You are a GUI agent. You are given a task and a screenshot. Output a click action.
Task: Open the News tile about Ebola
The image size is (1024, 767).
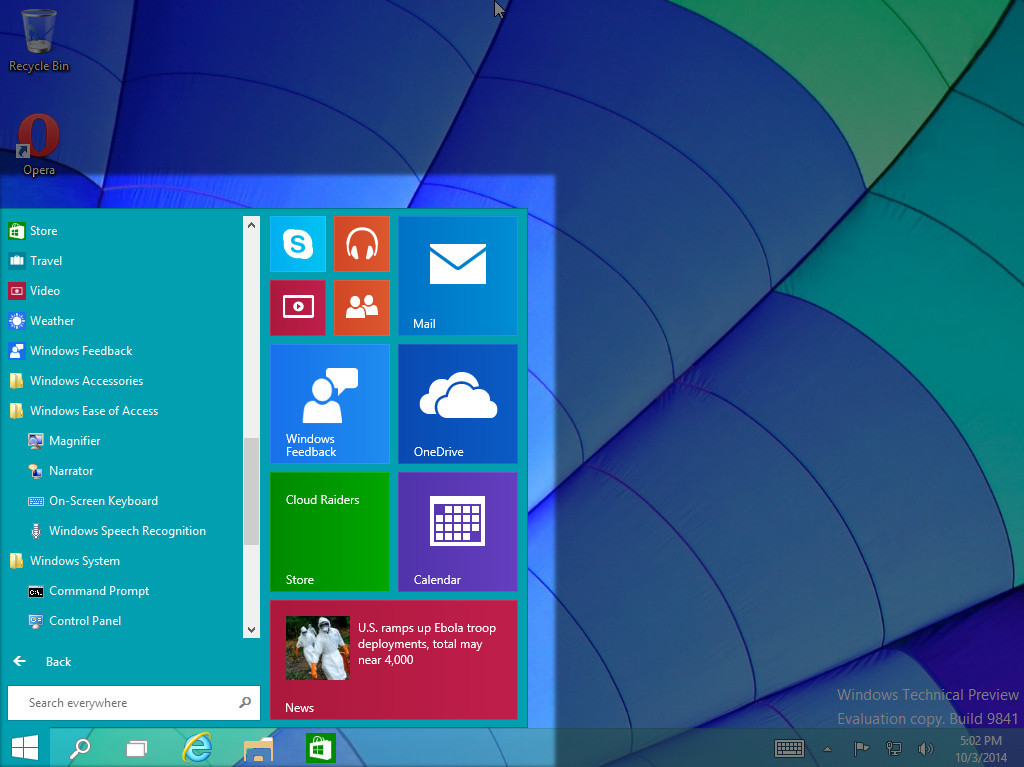point(394,660)
